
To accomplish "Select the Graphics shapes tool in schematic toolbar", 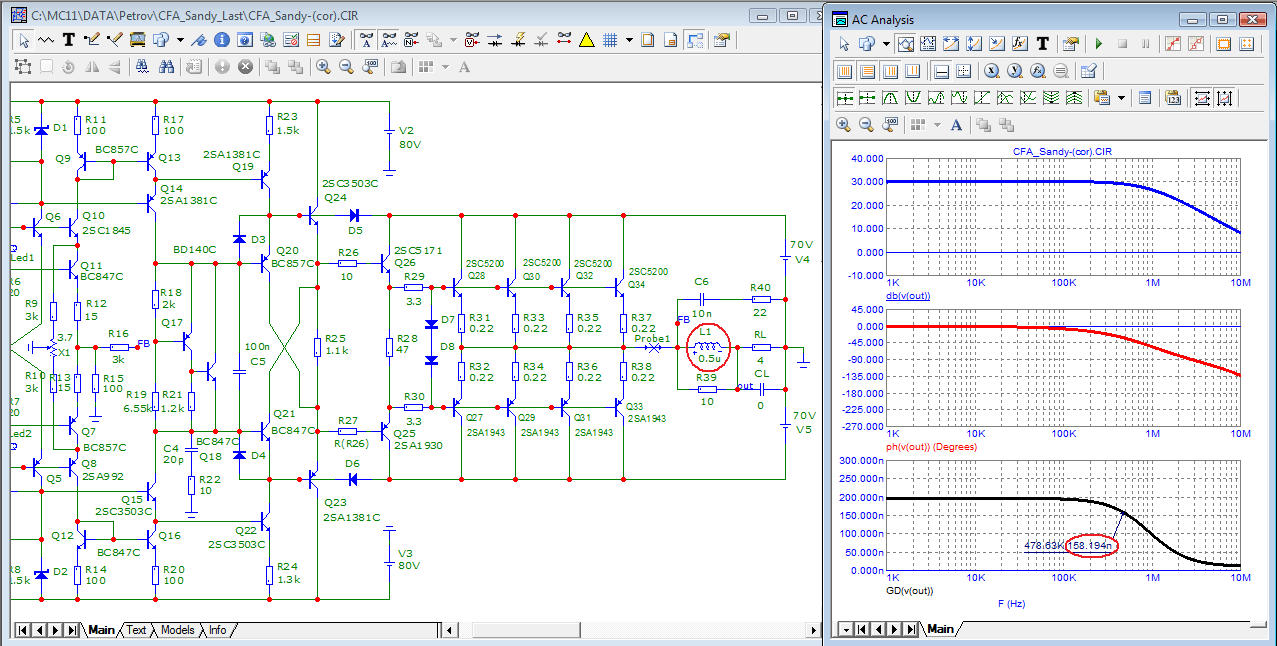I will point(160,40).
